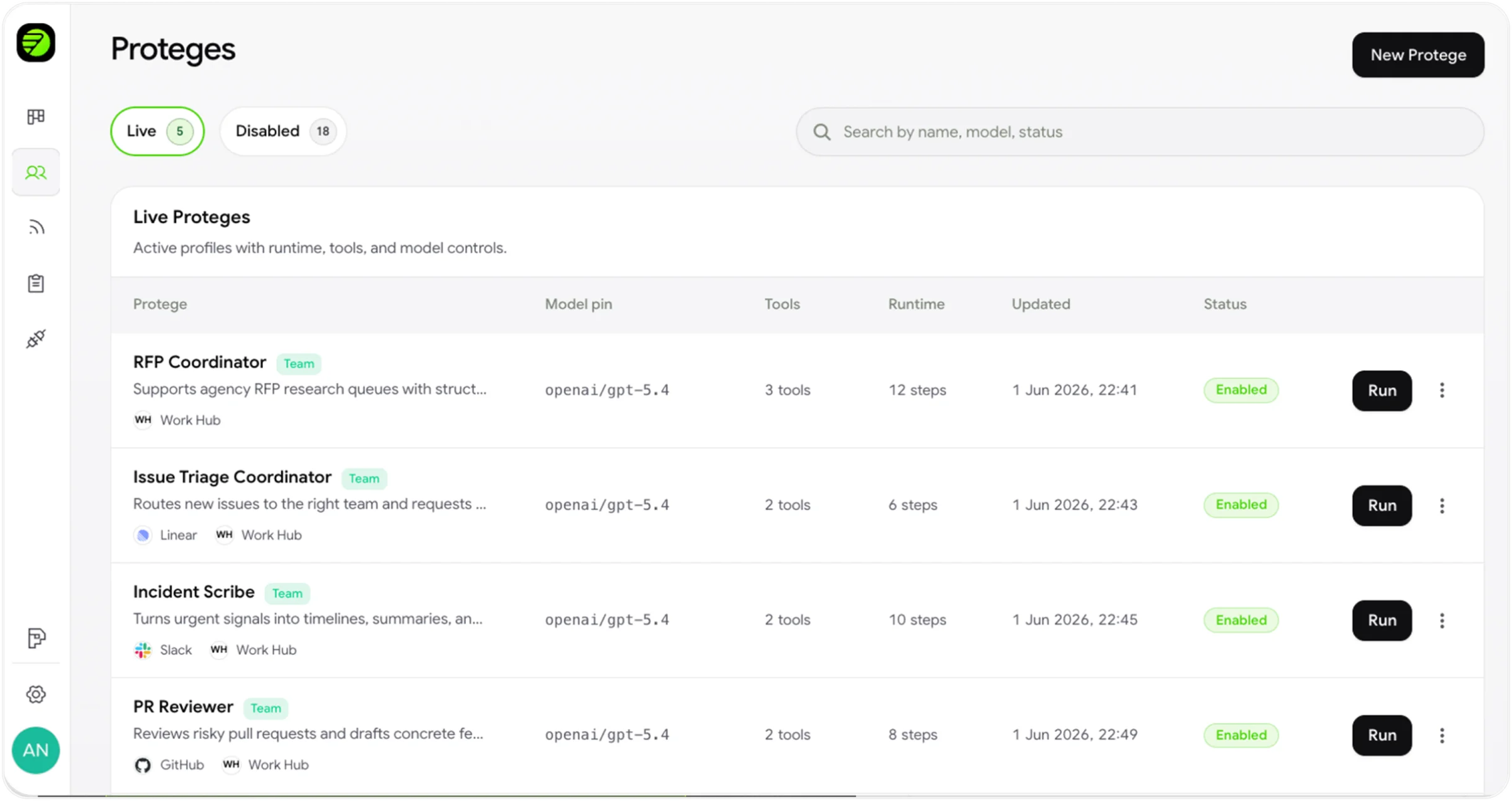Click the Linear icon under Issue Triage Coordinator

pos(143,535)
